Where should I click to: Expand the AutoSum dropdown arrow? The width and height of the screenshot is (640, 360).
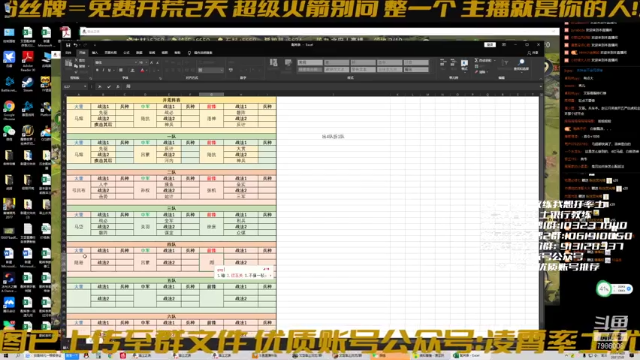[x=495, y=60]
